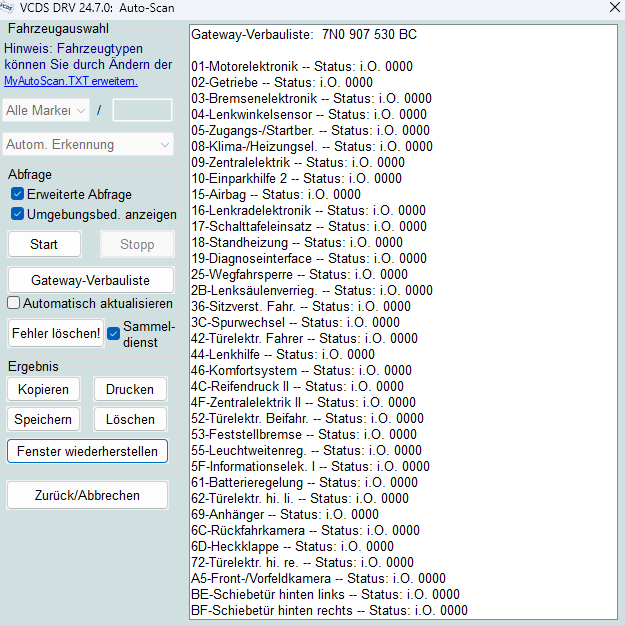
Task: Uncheck the Sammeldienst checkbox
Action: coord(114,333)
